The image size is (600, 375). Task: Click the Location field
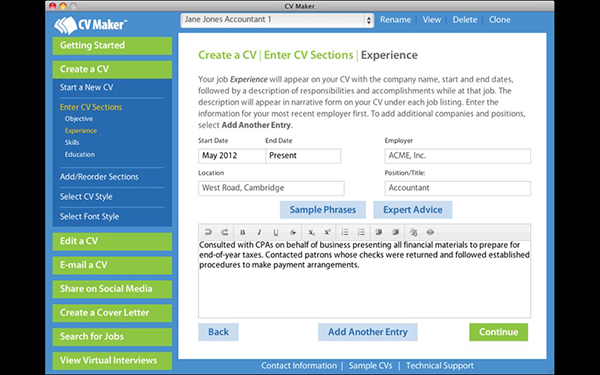(x=271, y=188)
